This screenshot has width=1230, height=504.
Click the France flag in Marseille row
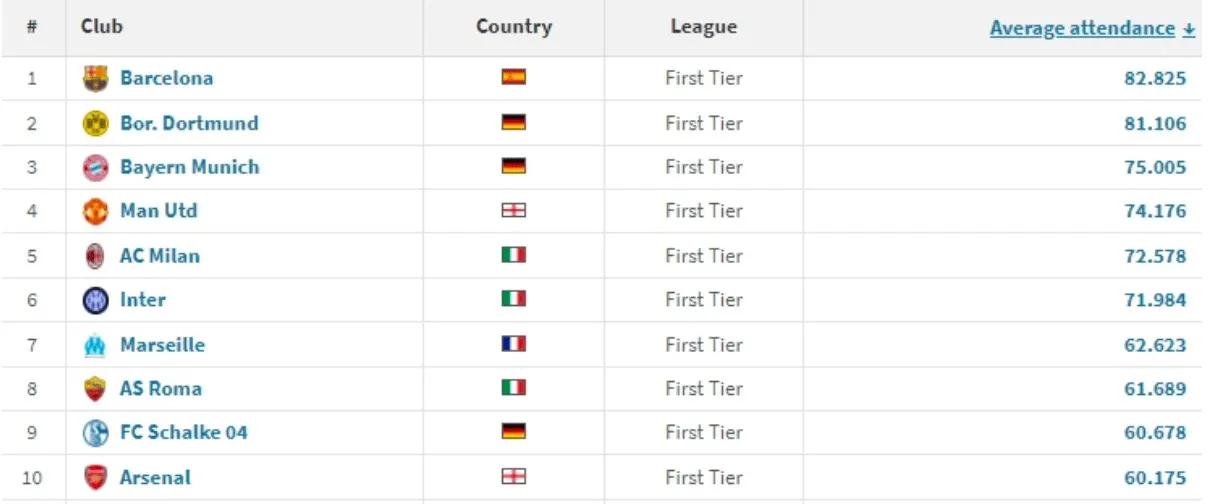pos(513,344)
